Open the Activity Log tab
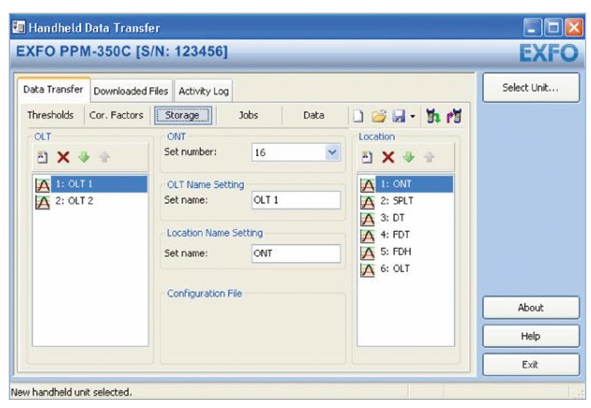The width and height of the screenshot is (591, 408). (x=204, y=91)
